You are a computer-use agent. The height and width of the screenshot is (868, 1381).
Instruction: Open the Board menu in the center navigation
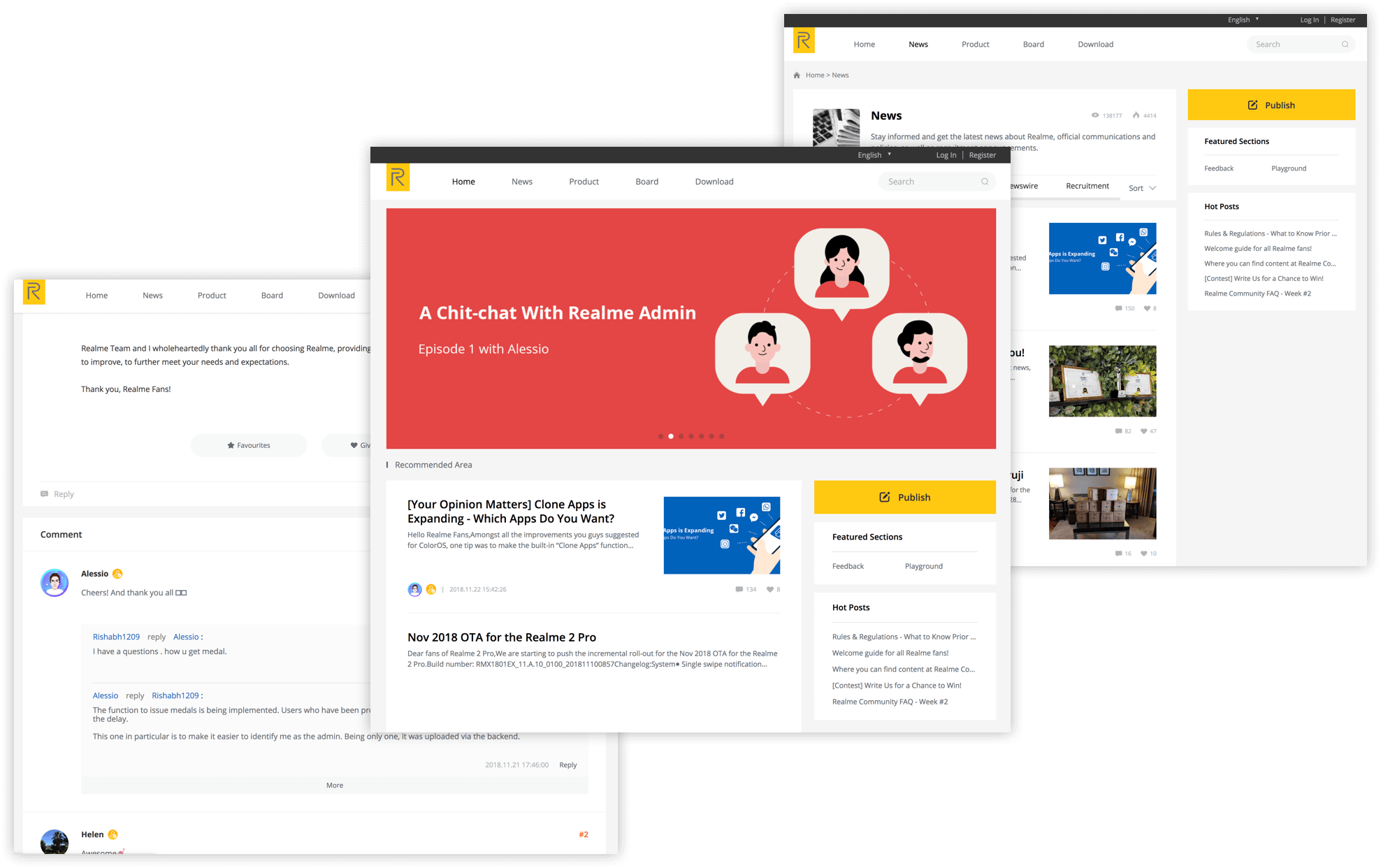click(646, 182)
